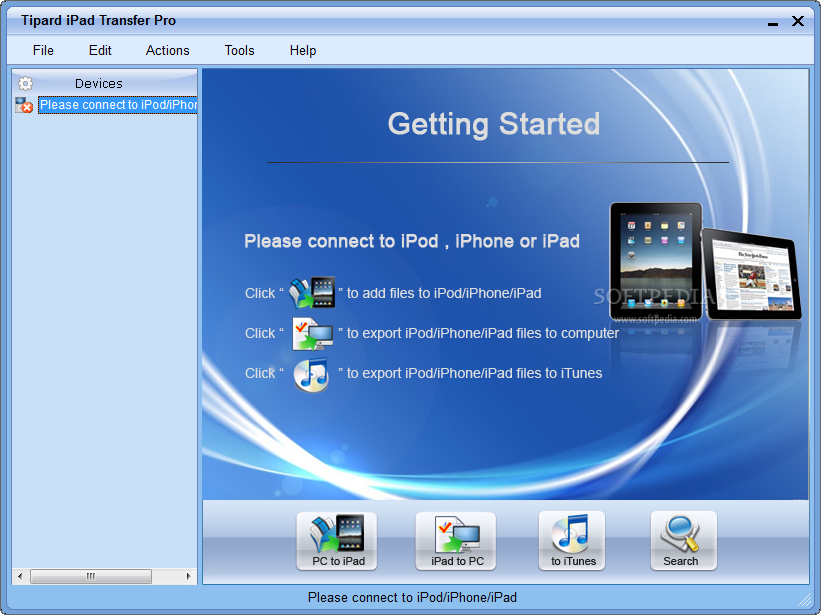Open the Edit menu

(x=100, y=50)
